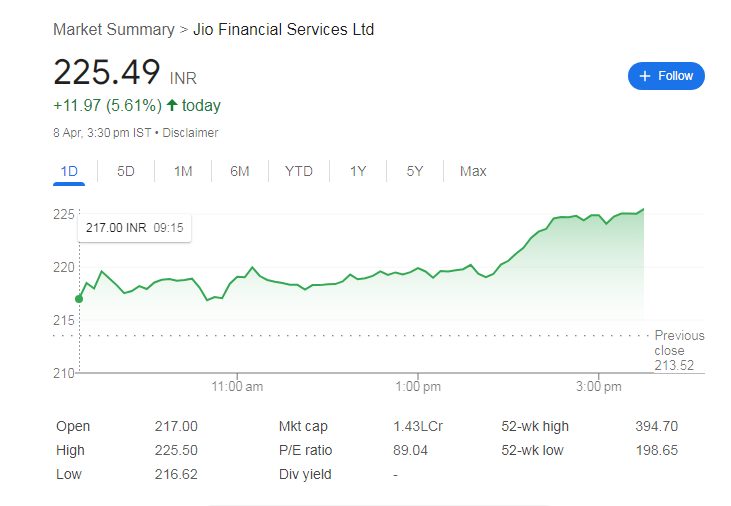Select the 1D time range tab
The height and width of the screenshot is (506, 731).
click(69, 171)
